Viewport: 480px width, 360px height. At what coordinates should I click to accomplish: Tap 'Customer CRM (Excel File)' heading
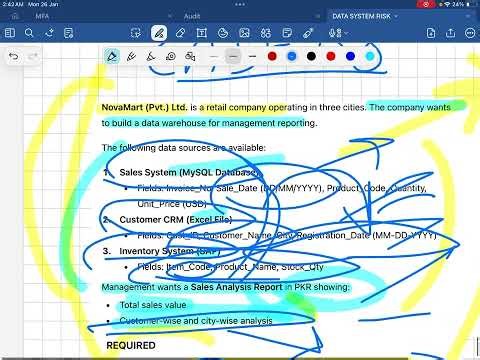(x=176, y=220)
